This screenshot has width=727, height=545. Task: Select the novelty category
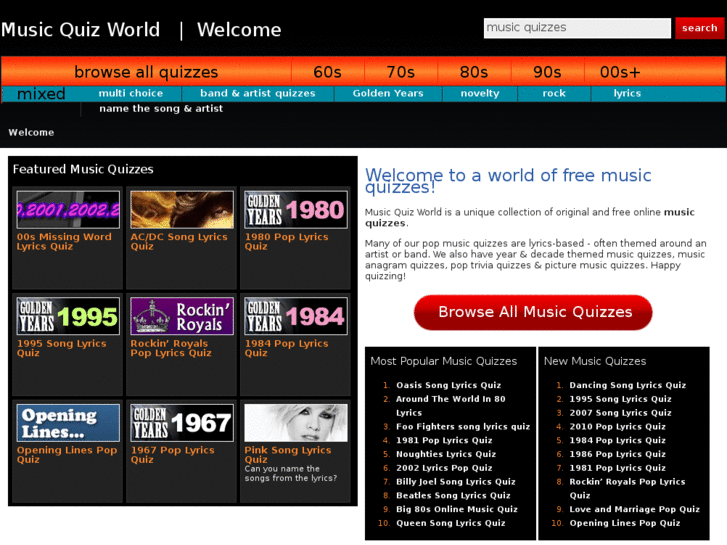pyautogui.click(x=480, y=93)
